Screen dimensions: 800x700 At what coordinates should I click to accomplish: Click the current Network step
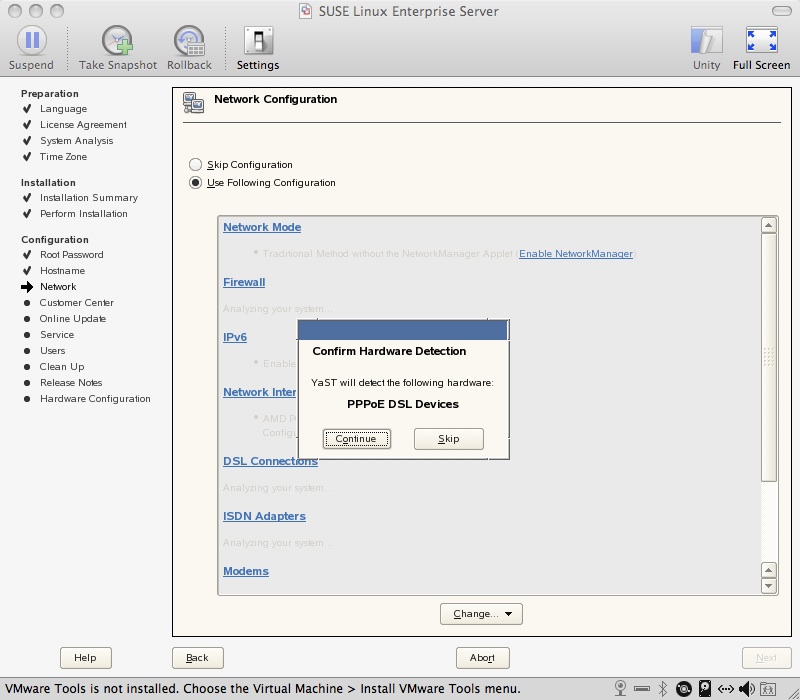[x=58, y=287]
